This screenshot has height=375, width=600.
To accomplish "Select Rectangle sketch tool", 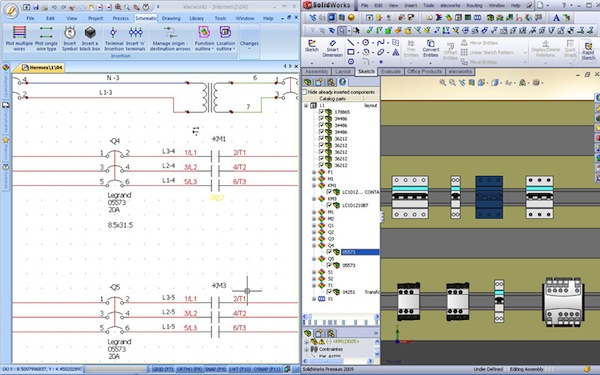I will pos(351,52).
